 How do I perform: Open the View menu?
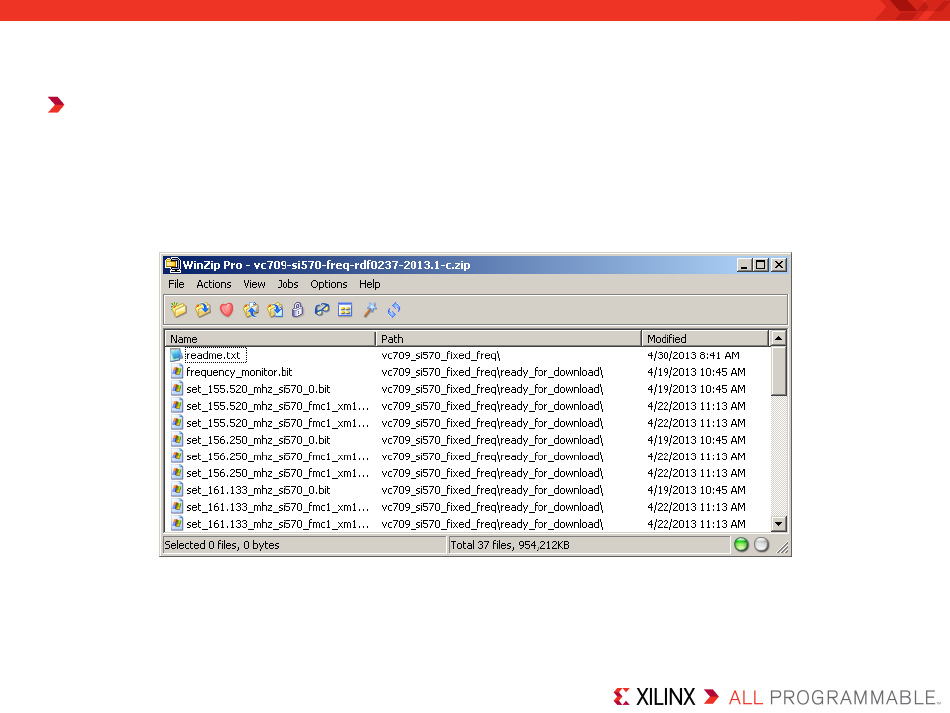254,284
